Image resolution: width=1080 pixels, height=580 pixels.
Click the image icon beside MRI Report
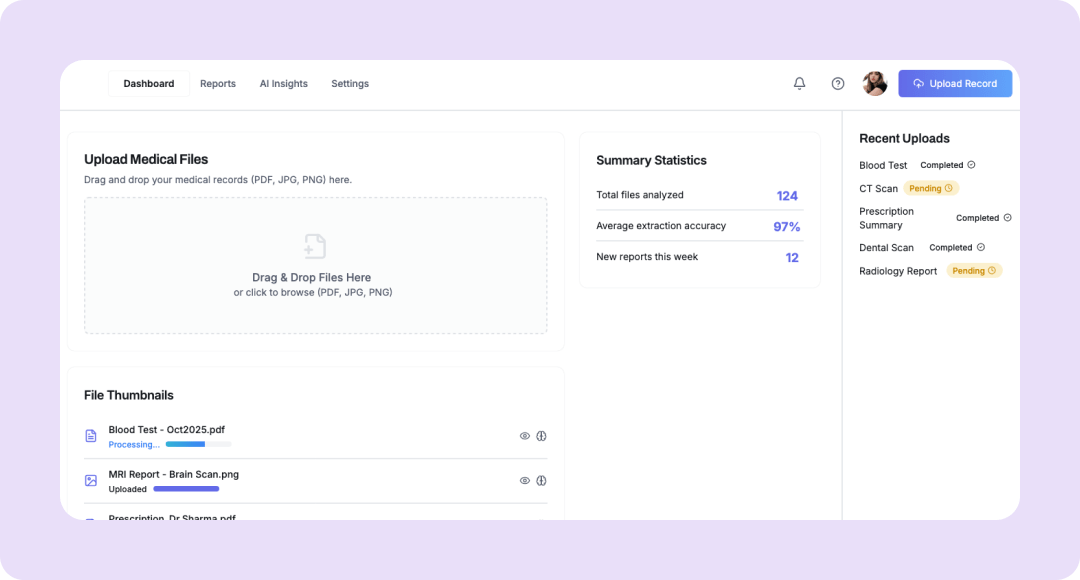pos(91,481)
